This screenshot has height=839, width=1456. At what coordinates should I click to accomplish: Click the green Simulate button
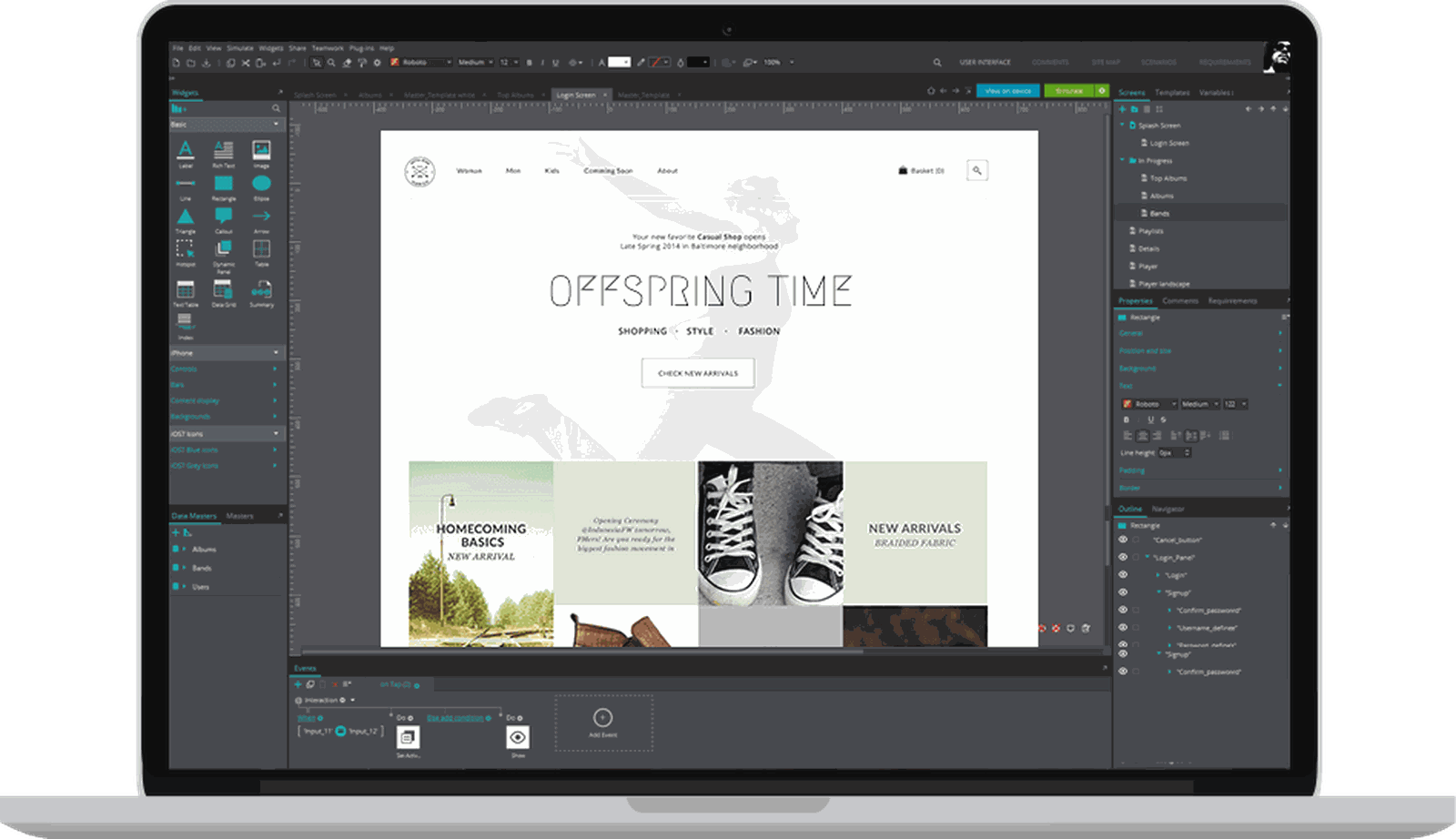1069,91
